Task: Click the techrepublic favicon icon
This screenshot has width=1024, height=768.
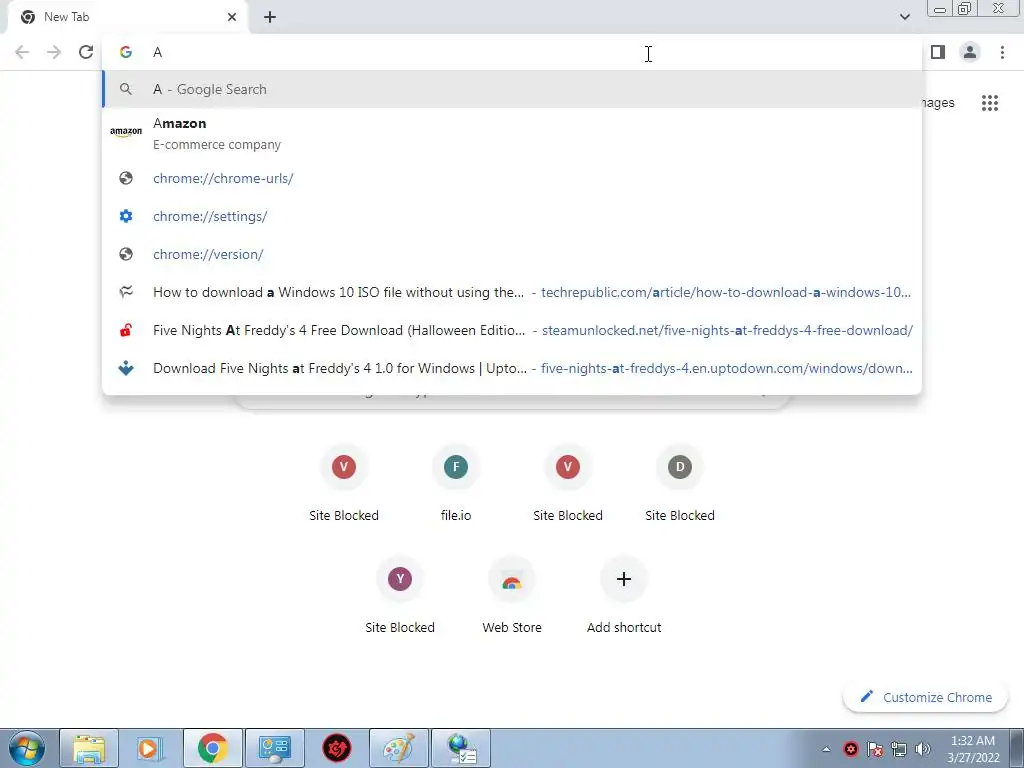Action: tap(126, 292)
